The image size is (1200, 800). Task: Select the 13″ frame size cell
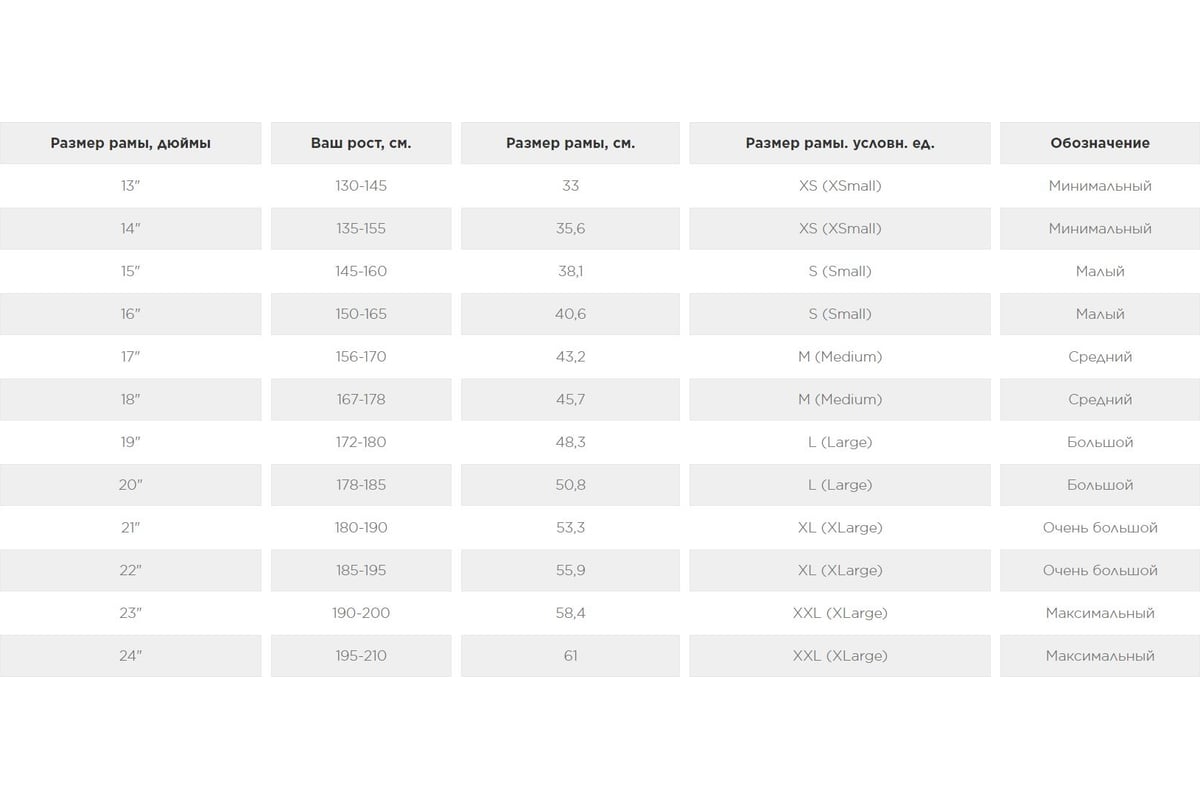click(130, 186)
